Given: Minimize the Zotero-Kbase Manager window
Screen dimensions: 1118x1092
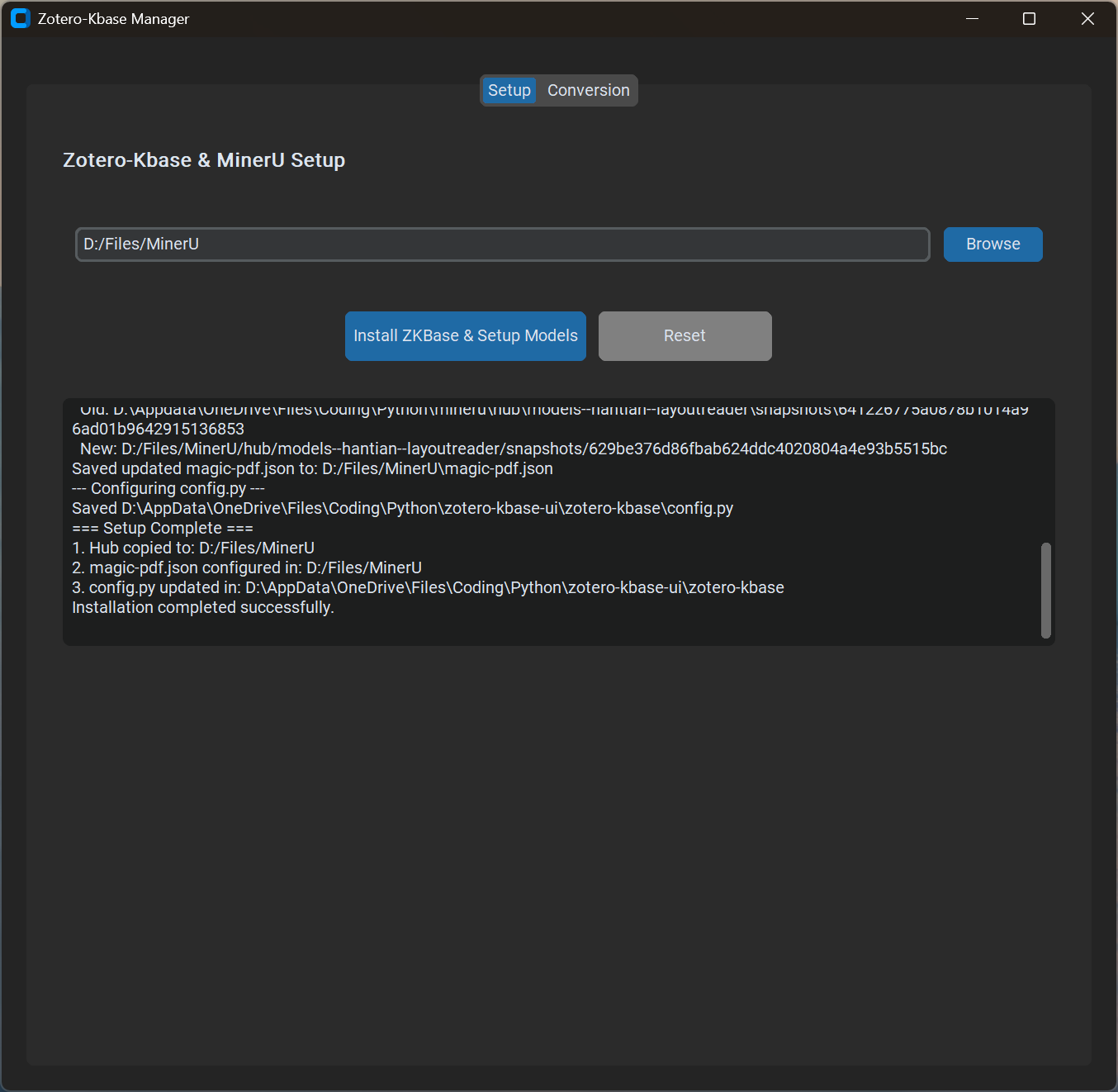Looking at the screenshot, I should click(972, 18).
